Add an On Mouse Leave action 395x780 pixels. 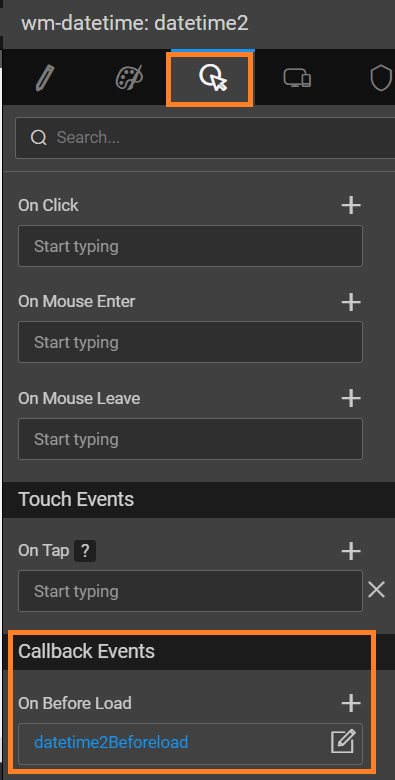pyautogui.click(x=351, y=398)
